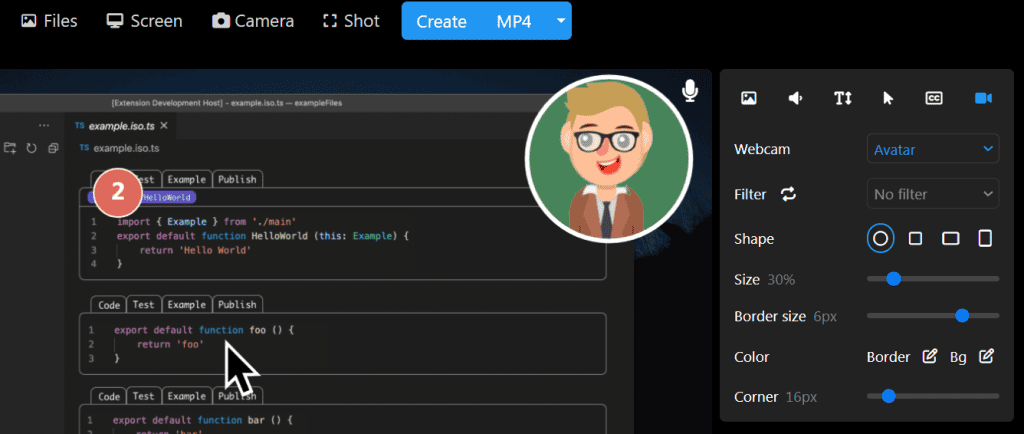Expand the No filter dropdown
The width and height of the screenshot is (1024, 434).
click(932, 194)
